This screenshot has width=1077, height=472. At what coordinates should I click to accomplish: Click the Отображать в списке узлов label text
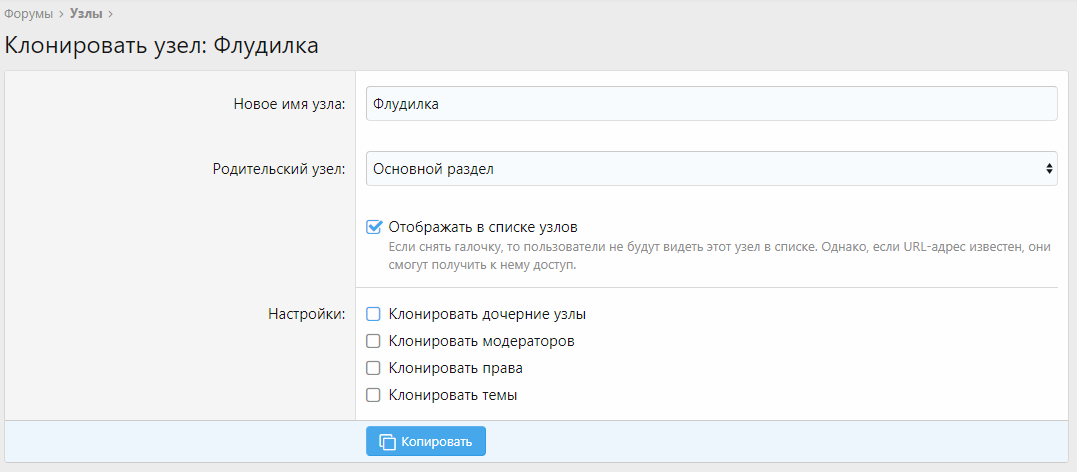point(483,227)
